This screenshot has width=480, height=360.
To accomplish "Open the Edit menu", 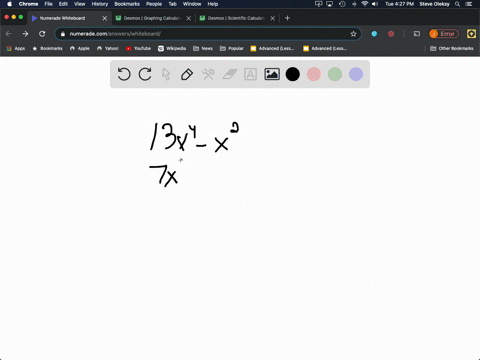I will 63,4.
